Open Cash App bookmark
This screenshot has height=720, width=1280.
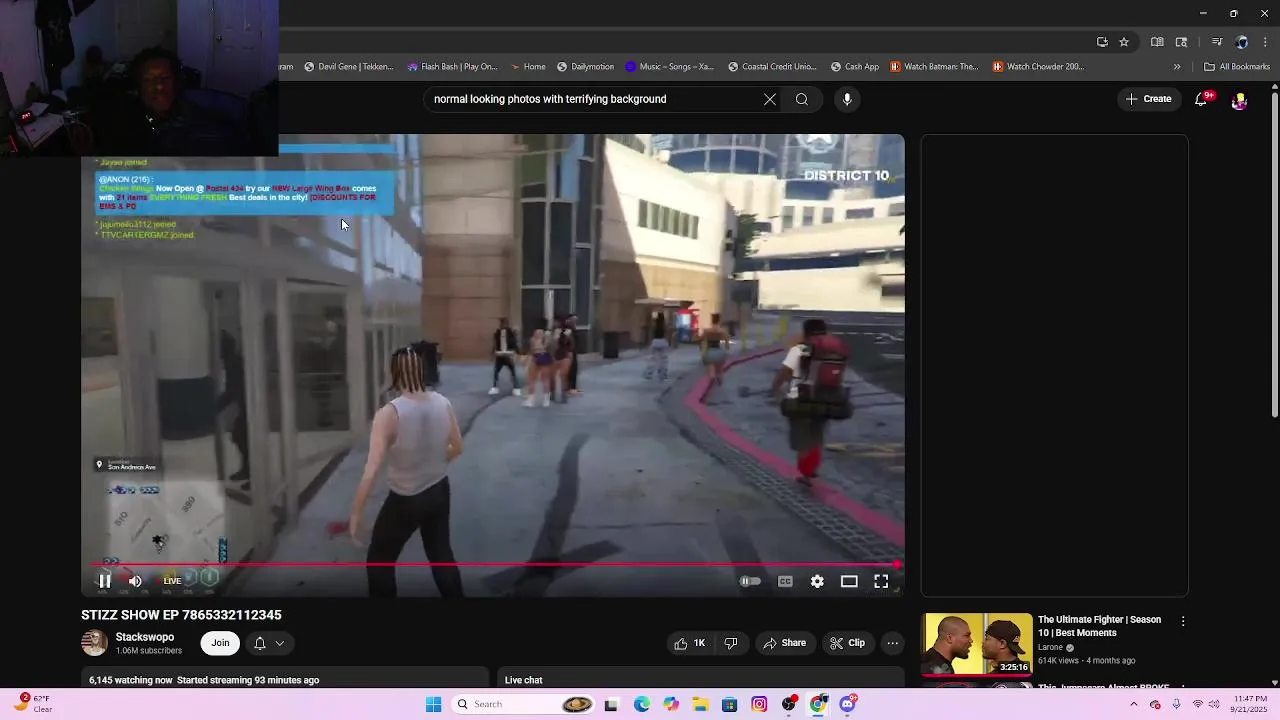[x=855, y=67]
